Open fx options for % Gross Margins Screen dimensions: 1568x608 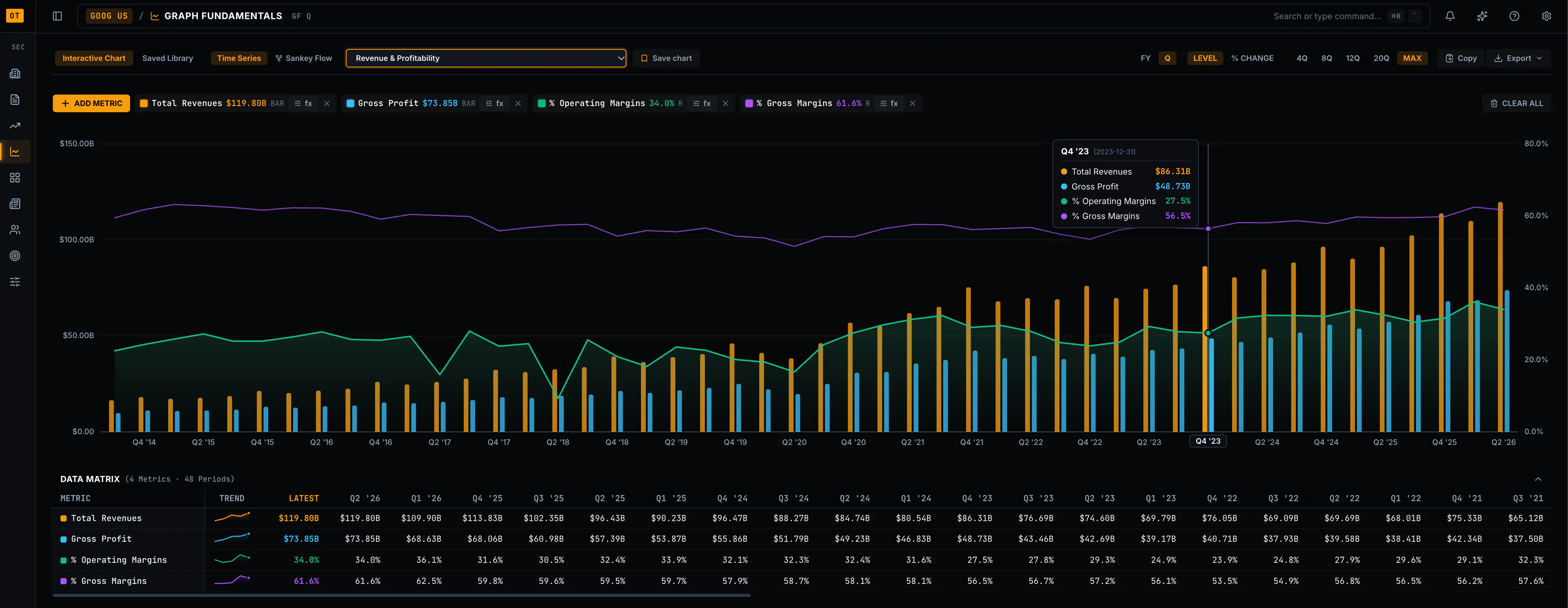point(889,104)
